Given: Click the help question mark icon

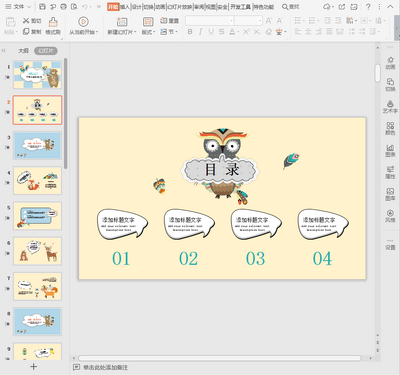Looking at the screenshot, I should point(368,7).
